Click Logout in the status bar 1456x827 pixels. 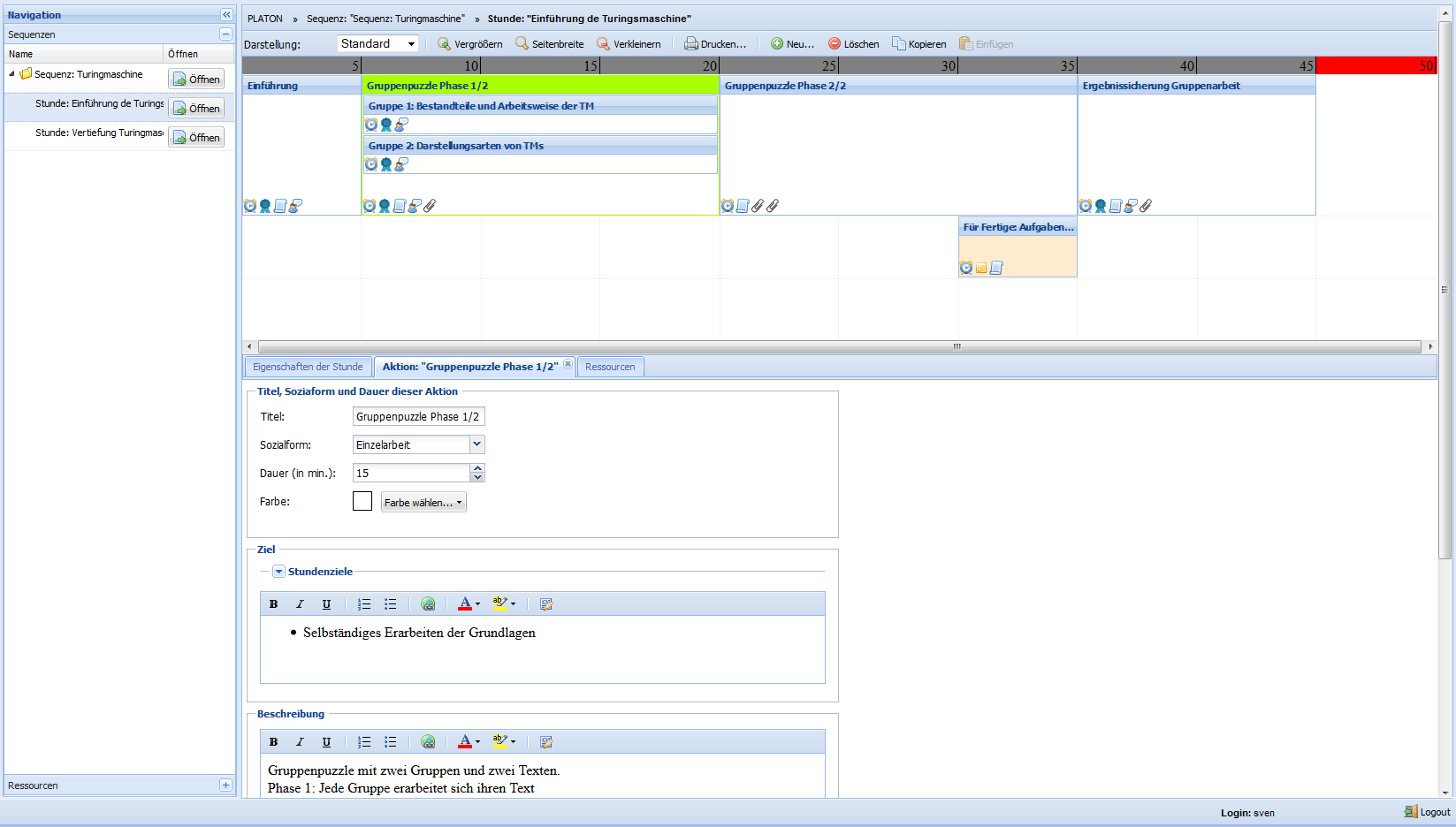click(x=1428, y=812)
